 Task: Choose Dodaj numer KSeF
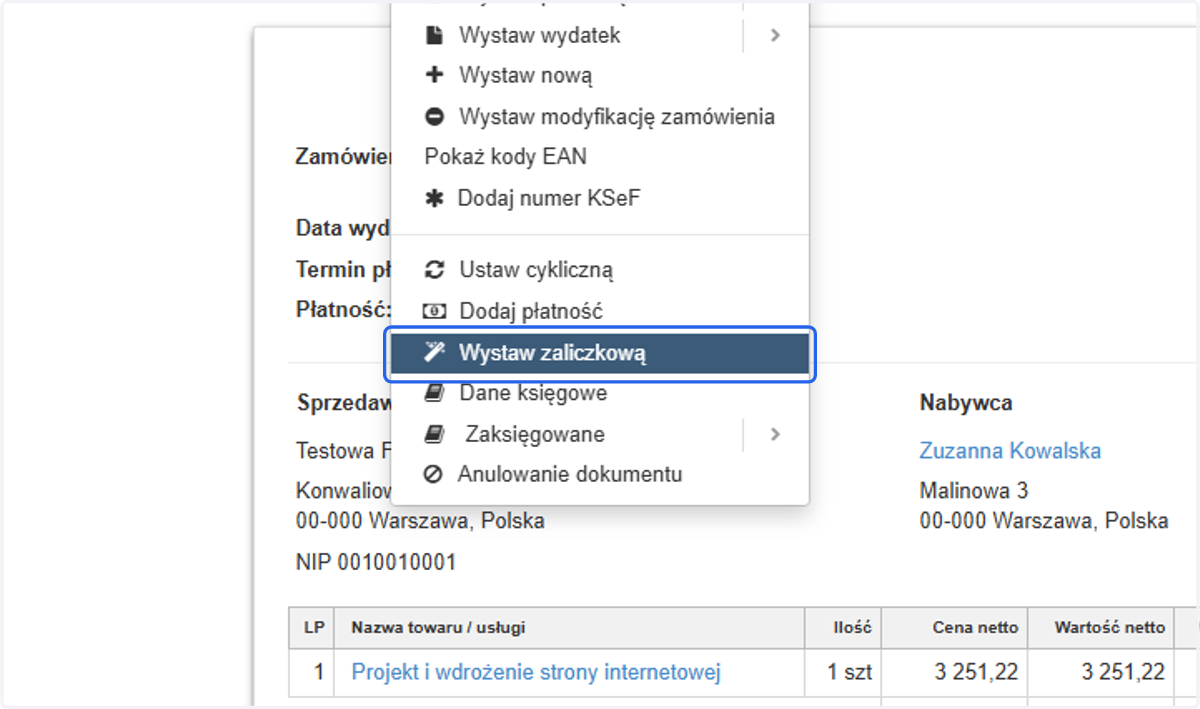[x=549, y=198]
